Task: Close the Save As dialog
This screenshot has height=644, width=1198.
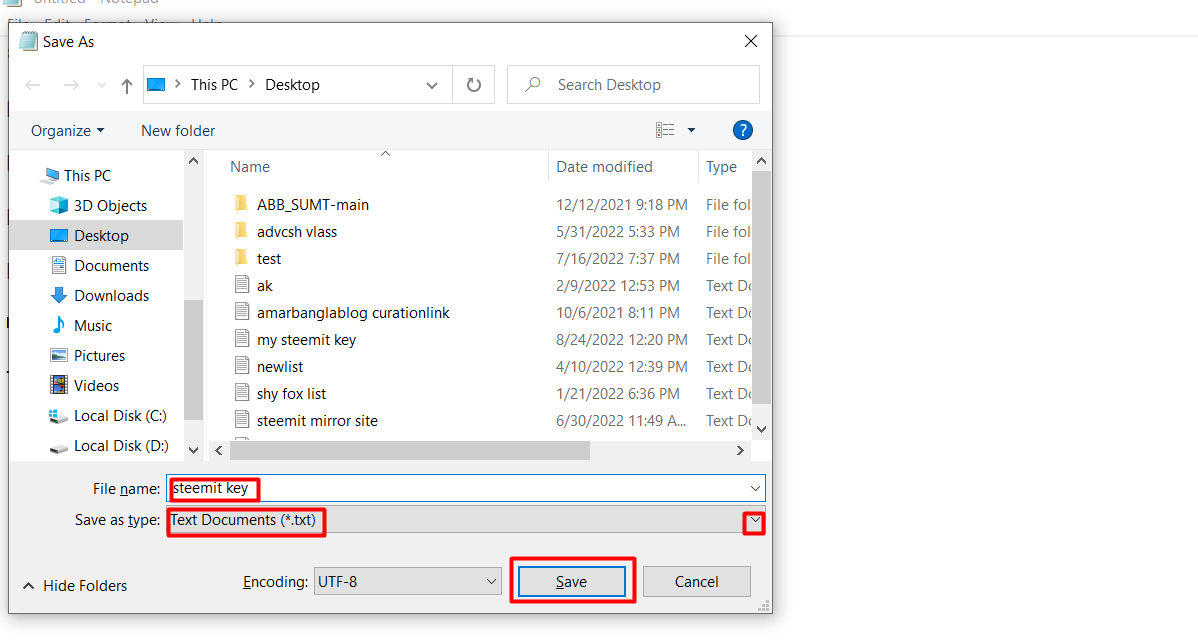Action: 751,41
